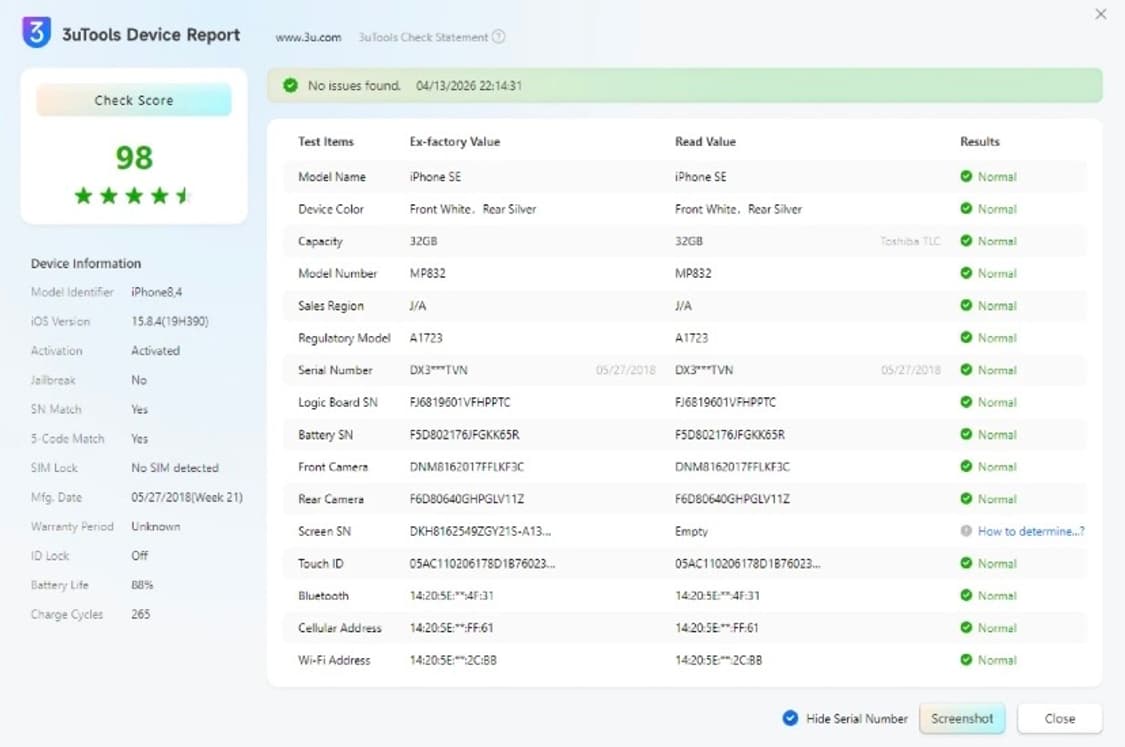Click the How to determine link
This screenshot has width=1125, height=747.
click(x=1030, y=531)
